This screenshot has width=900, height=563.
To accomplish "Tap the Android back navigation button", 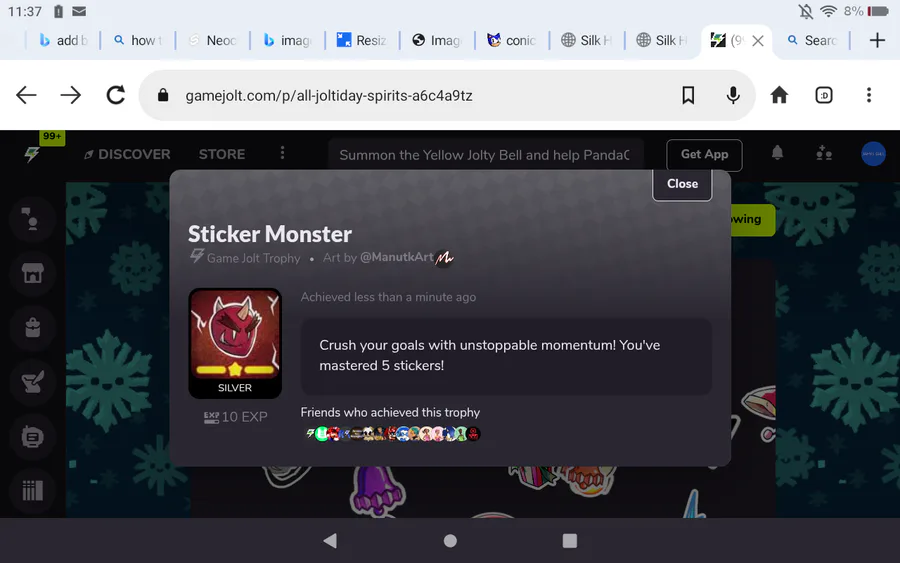I will pos(330,541).
